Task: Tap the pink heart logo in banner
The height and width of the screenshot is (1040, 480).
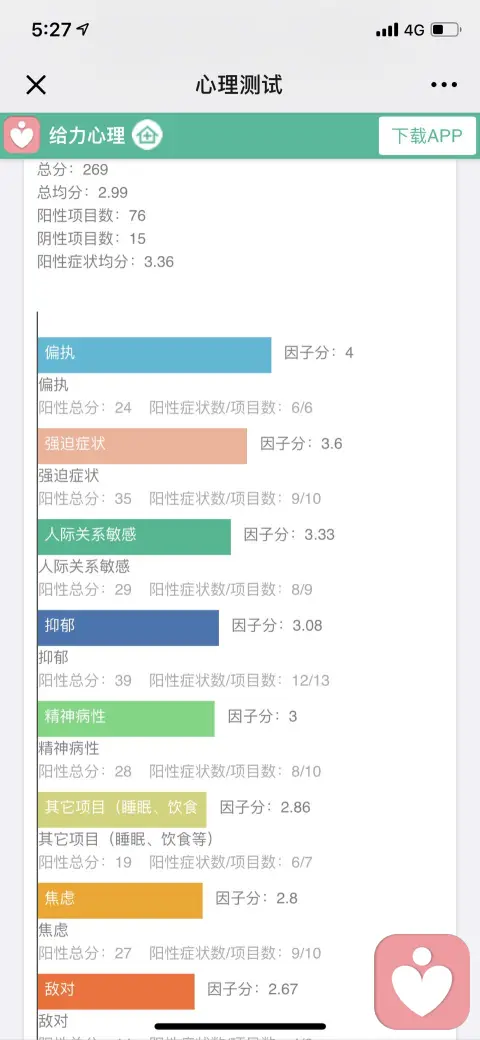Action: coord(22,136)
